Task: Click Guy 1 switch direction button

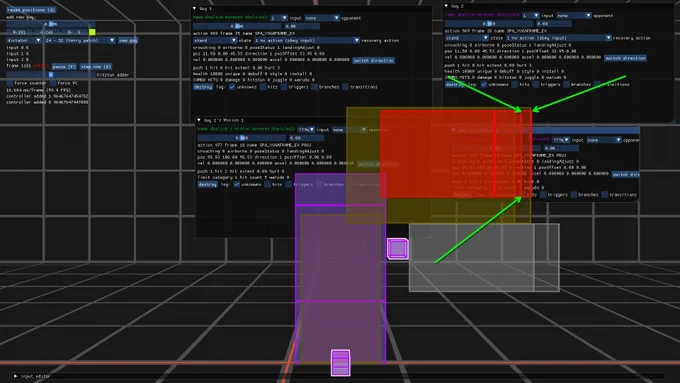Action: 373,60
